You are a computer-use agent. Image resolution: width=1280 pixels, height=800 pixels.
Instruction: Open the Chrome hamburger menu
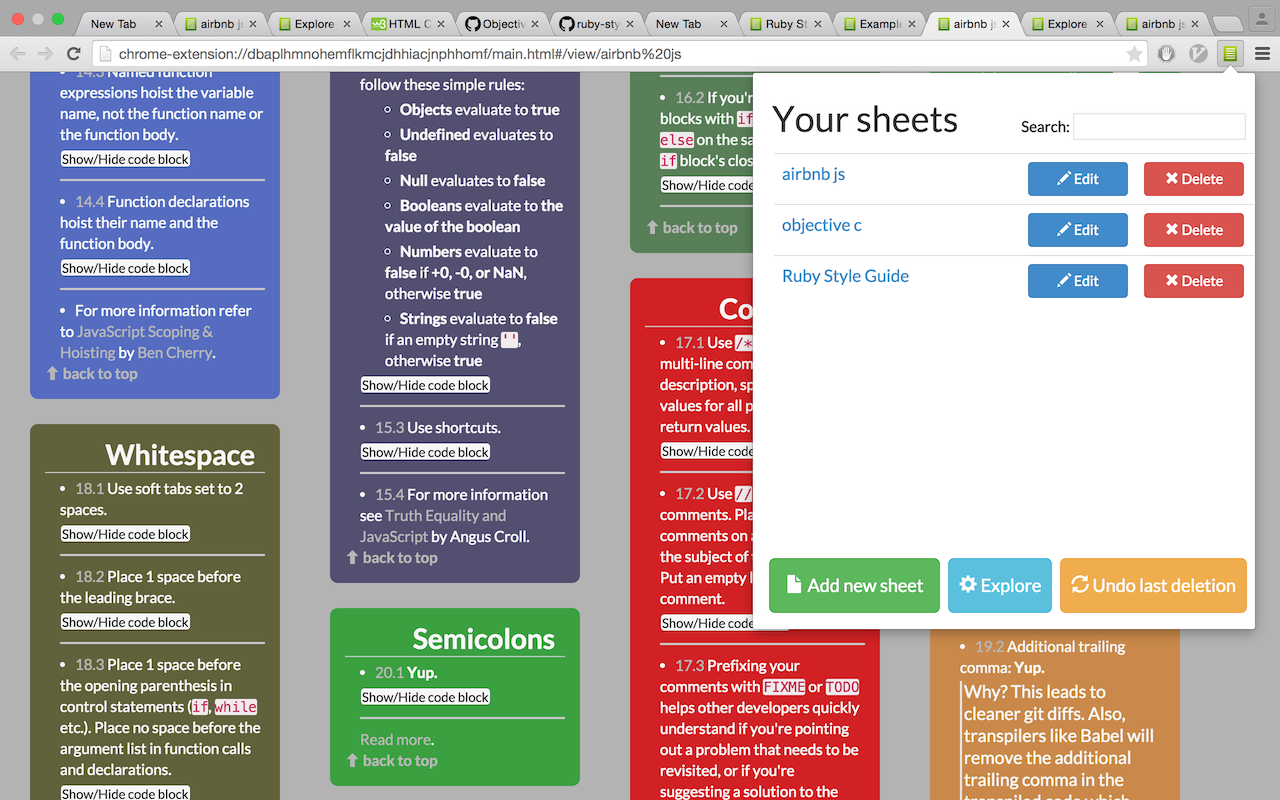tap(1262, 54)
